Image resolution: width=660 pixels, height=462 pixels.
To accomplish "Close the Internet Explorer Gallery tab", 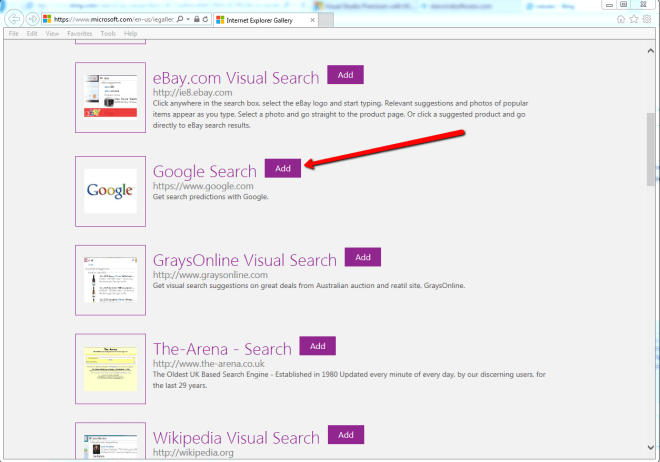I will [312, 19].
